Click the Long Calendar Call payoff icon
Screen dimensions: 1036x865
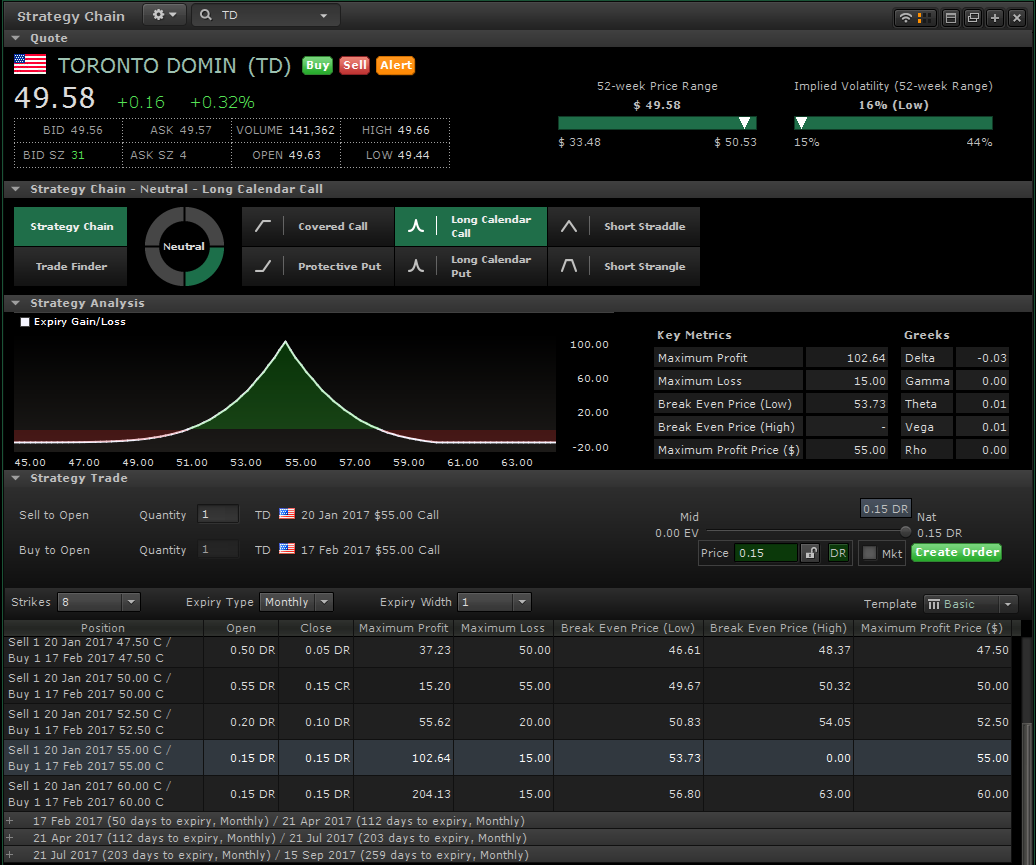pos(416,226)
